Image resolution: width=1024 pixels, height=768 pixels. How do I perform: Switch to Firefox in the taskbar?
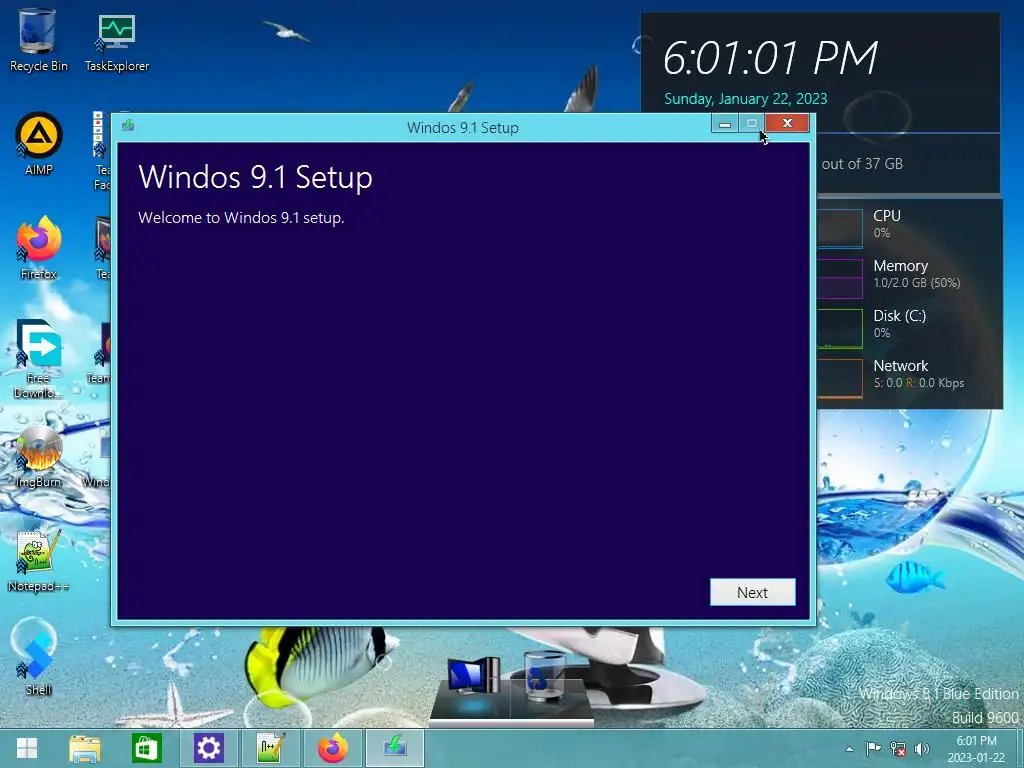point(332,748)
